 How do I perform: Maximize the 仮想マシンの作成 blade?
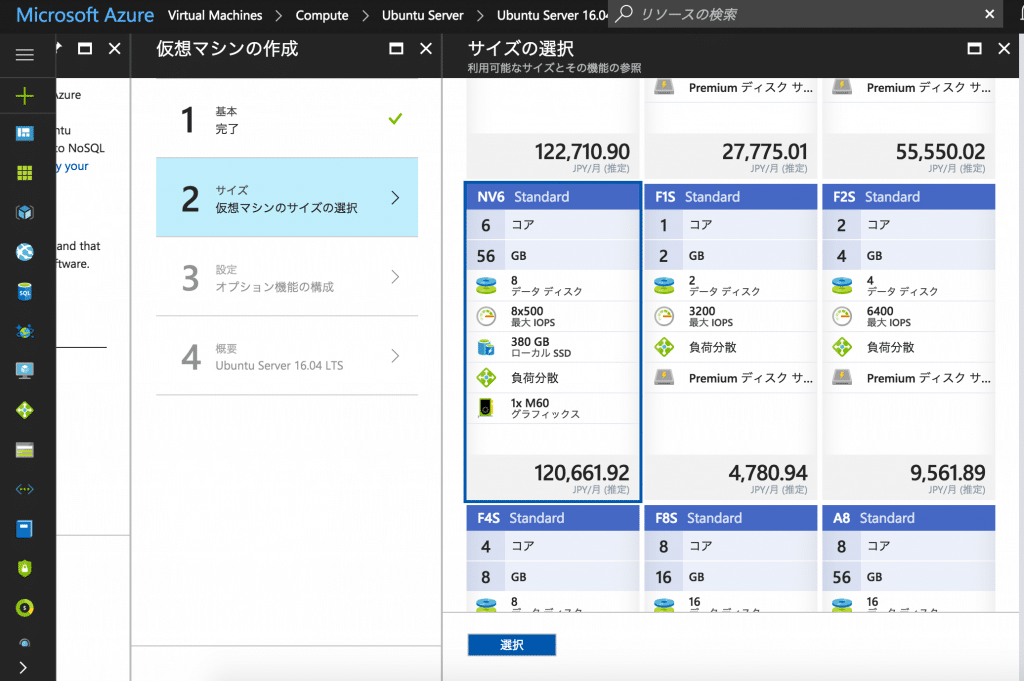(396, 48)
